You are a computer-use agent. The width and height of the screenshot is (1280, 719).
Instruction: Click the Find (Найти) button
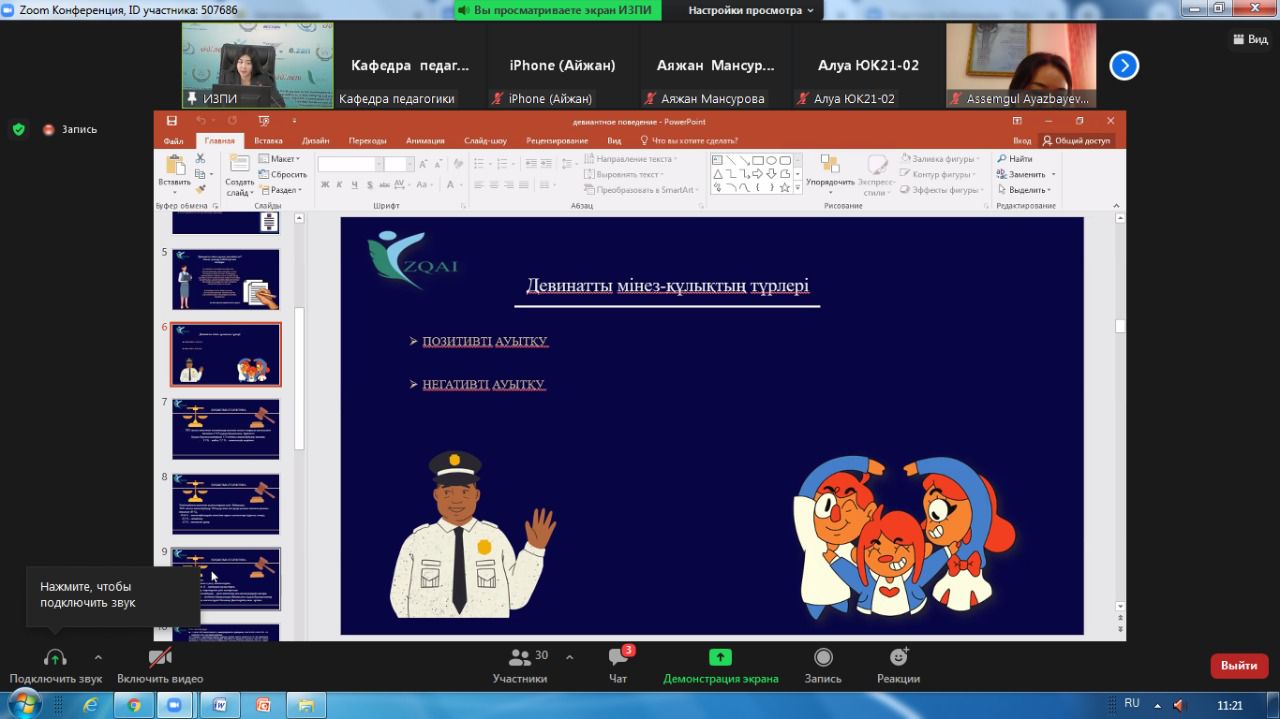click(1015, 159)
